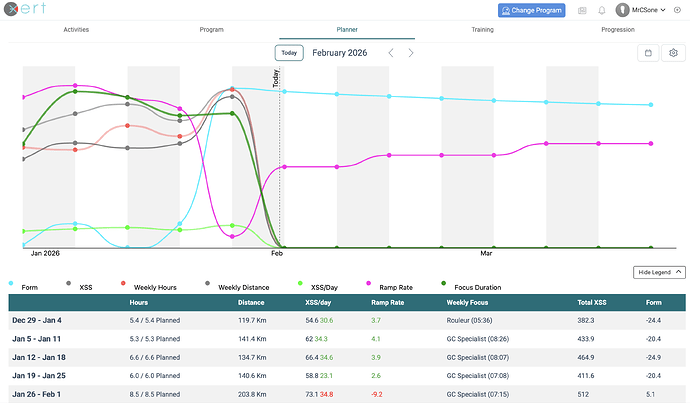This screenshot has width=690, height=403.
Task: Switch to the Progression tab
Action: (617, 30)
